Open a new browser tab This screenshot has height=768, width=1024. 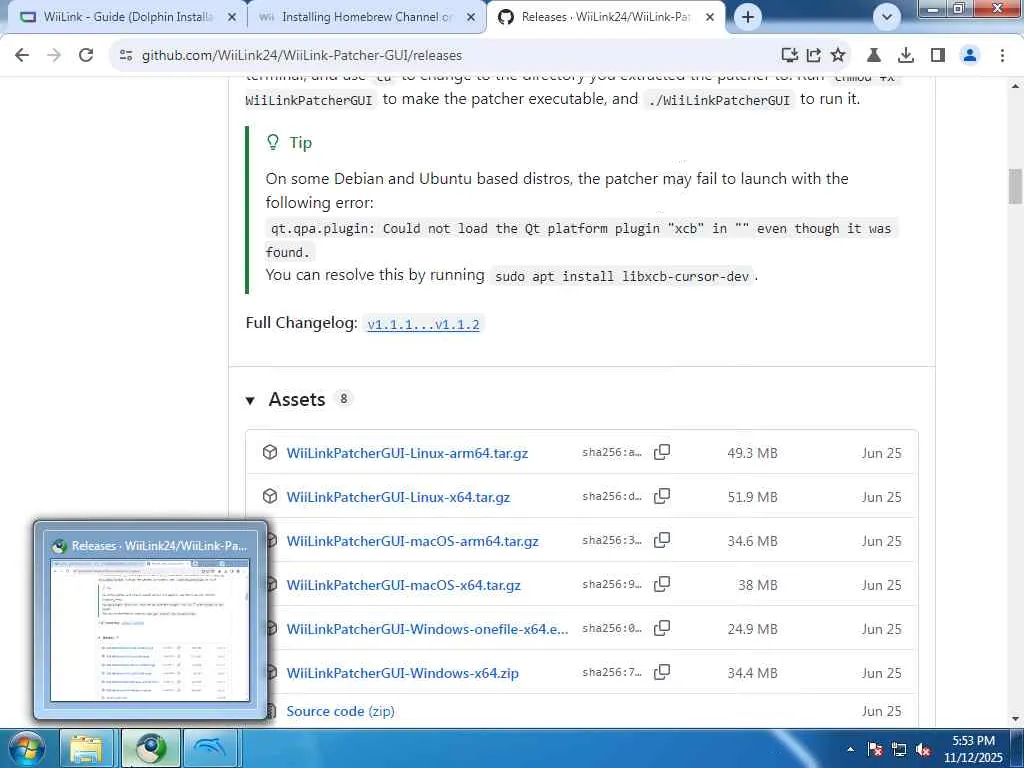pos(748,17)
